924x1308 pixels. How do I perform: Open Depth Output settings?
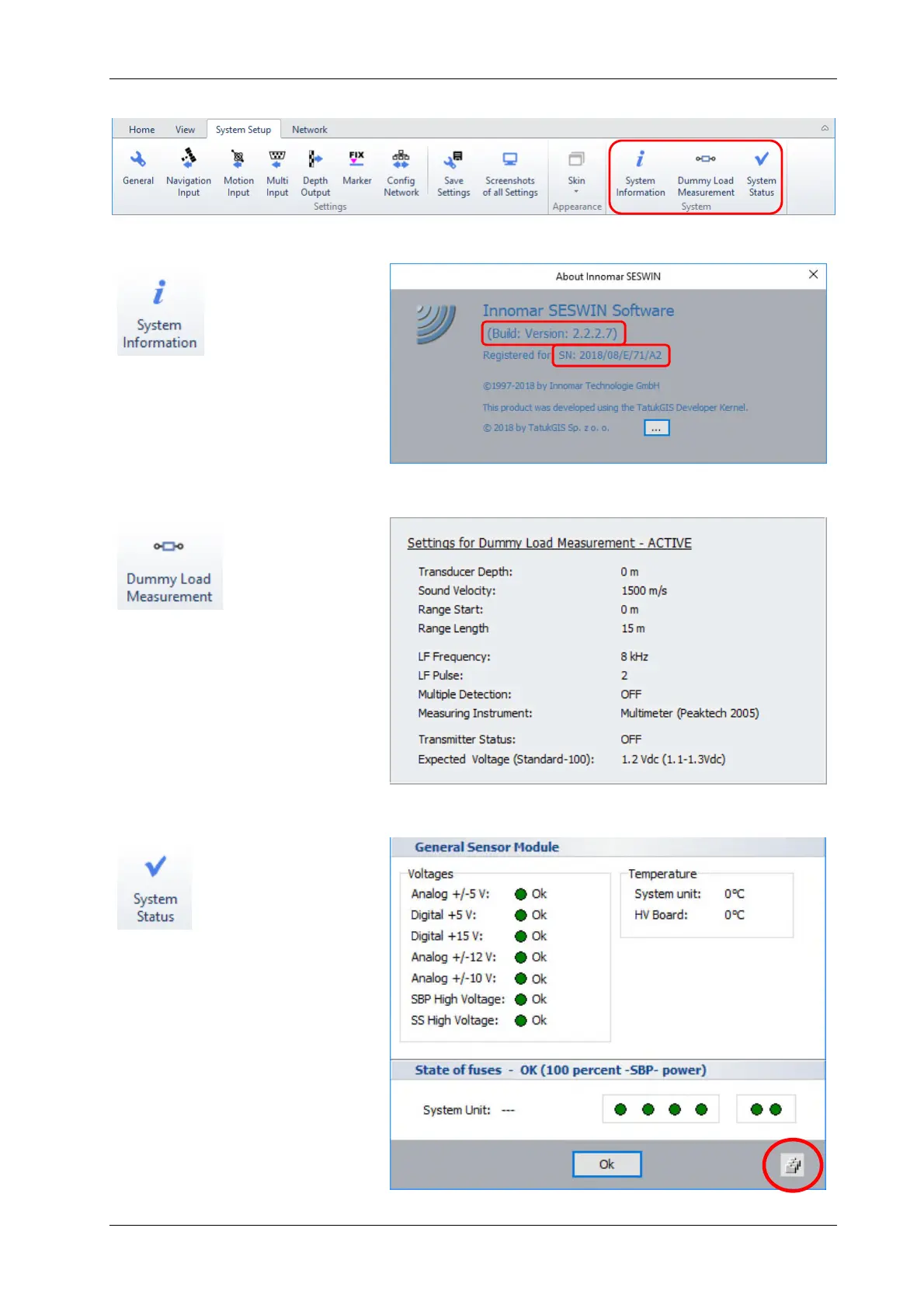315,173
